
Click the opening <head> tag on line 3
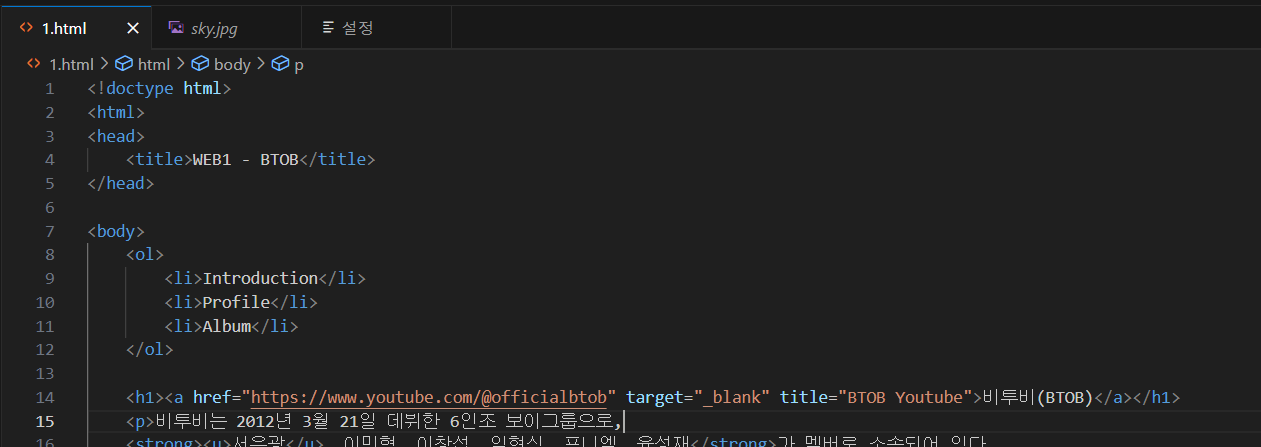coord(116,137)
